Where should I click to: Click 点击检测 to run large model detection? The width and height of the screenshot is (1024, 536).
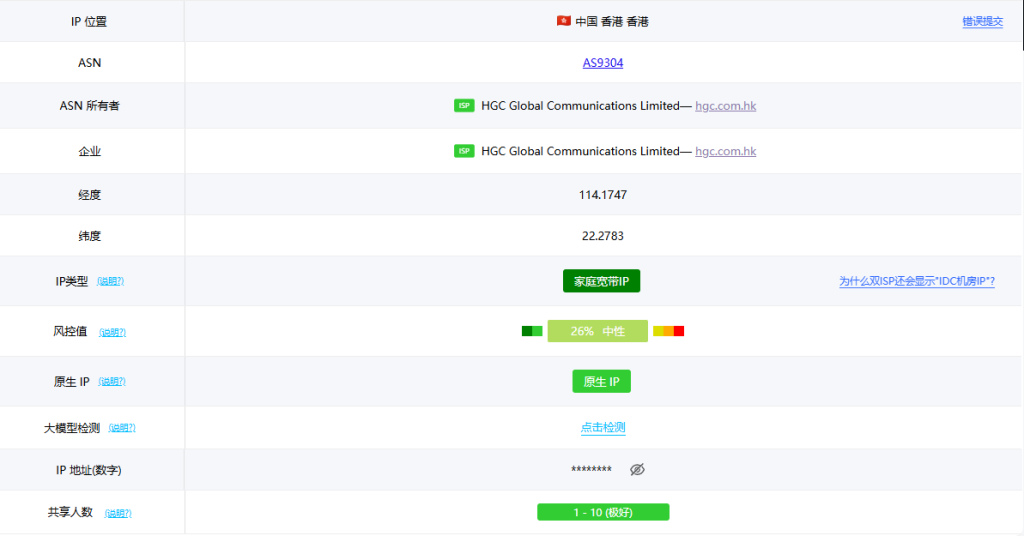[603, 427]
